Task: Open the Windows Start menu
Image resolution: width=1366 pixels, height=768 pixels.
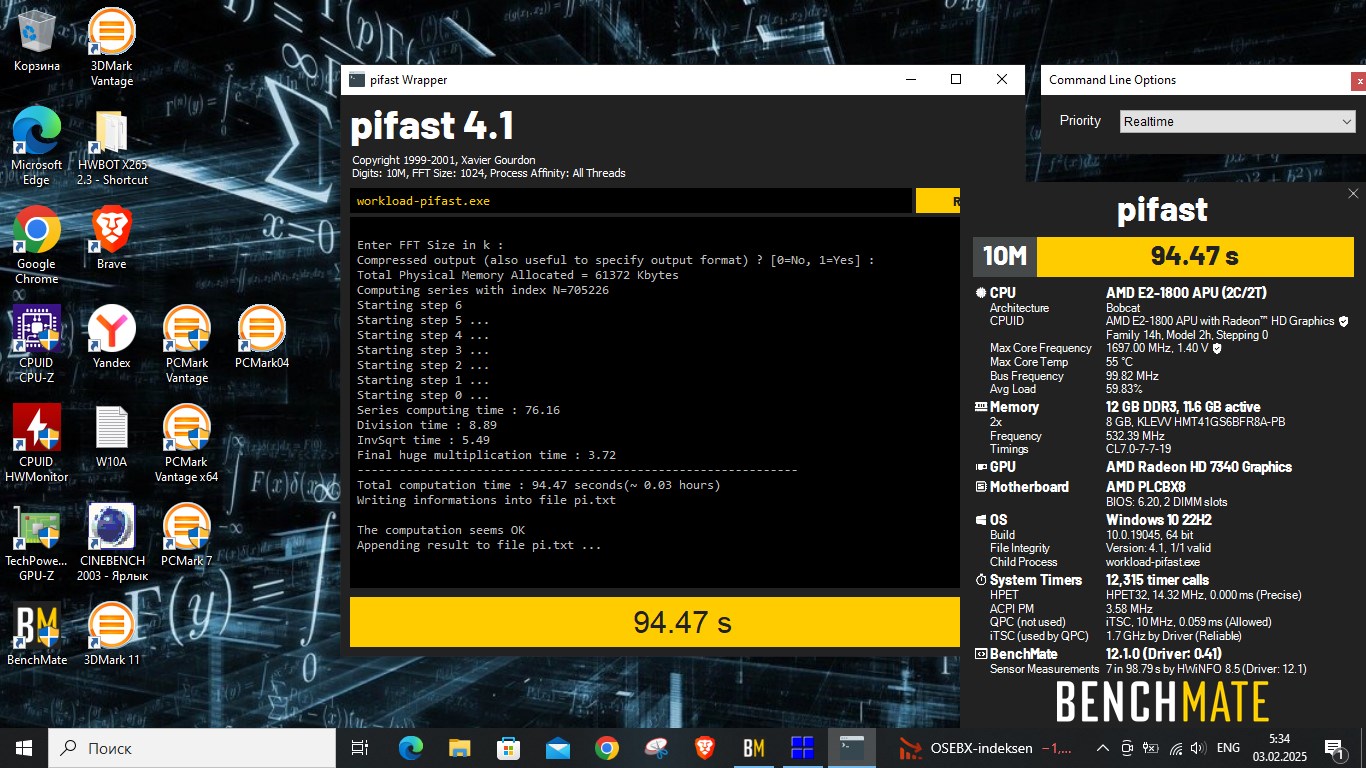Action: pyautogui.click(x=24, y=747)
